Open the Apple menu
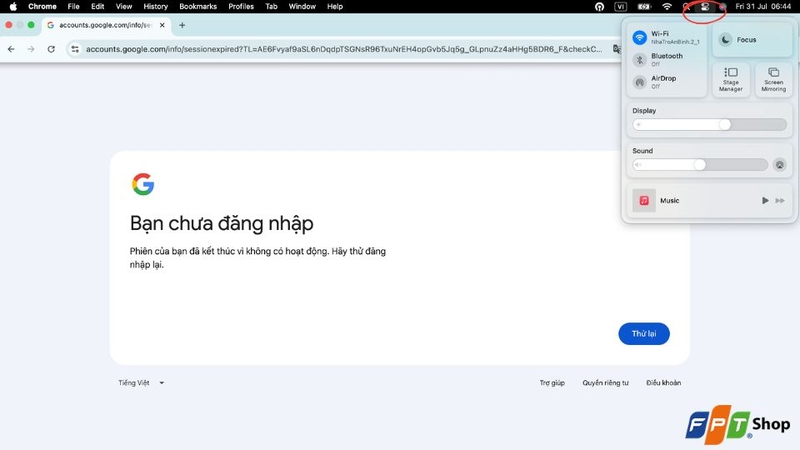800x450 pixels. tap(13, 7)
